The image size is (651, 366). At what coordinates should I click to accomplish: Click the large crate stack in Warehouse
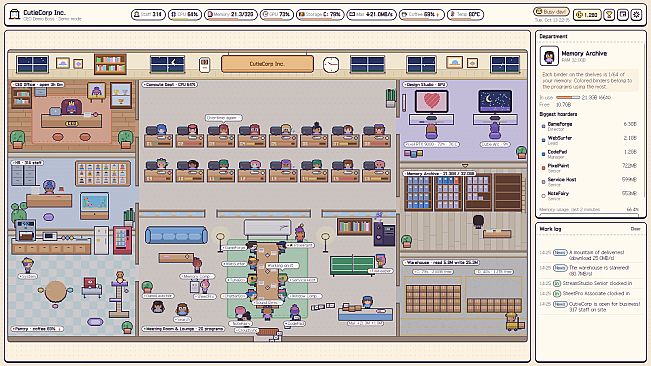point(433,298)
